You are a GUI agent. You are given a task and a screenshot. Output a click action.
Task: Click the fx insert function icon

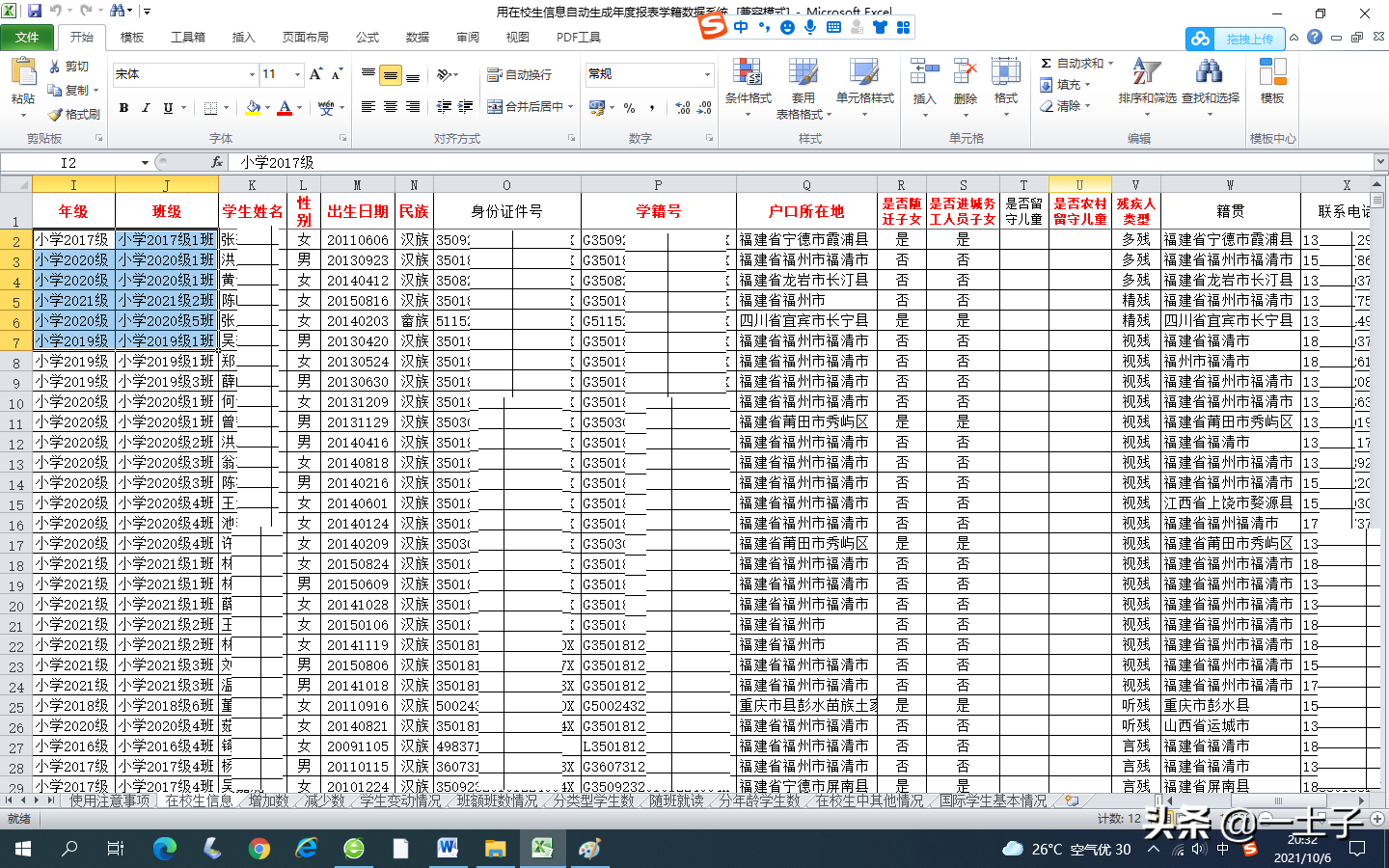(216, 162)
